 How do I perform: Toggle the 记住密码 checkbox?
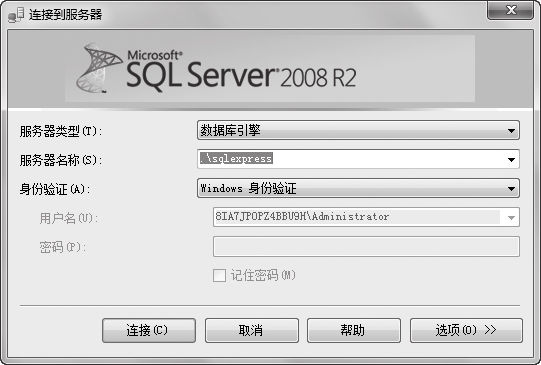point(219,276)
